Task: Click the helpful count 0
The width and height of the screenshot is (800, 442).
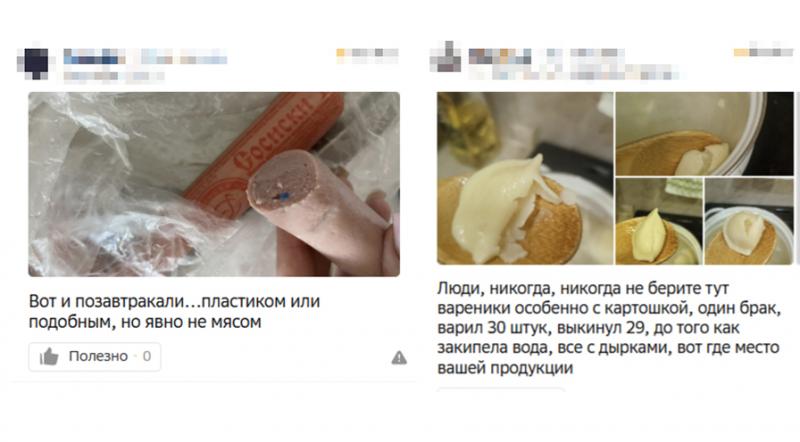Action: 147,356
